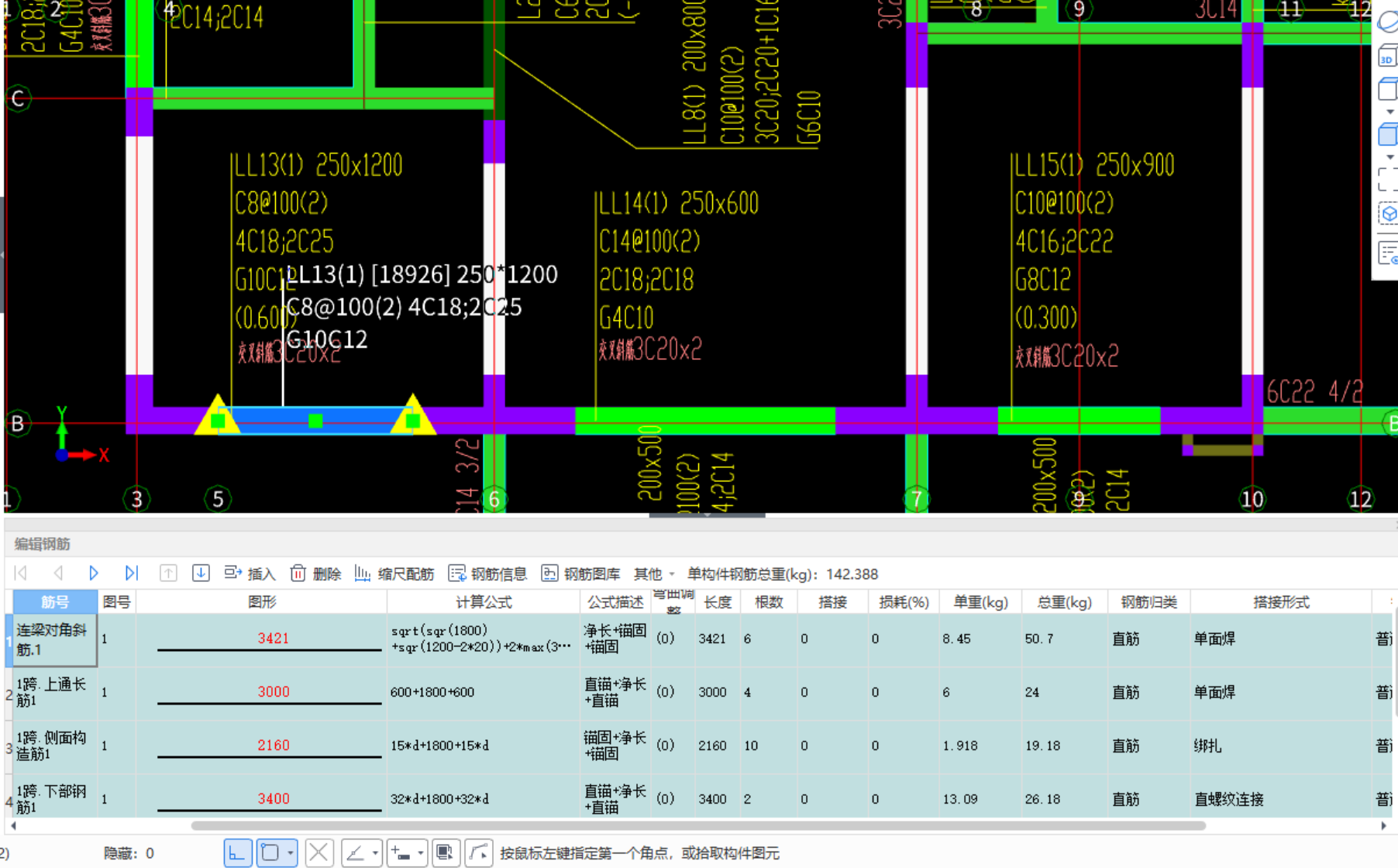Click the LL14(1) 250x600 beam label
Screen dimensions: 1398x868
(x=678, y=204)
